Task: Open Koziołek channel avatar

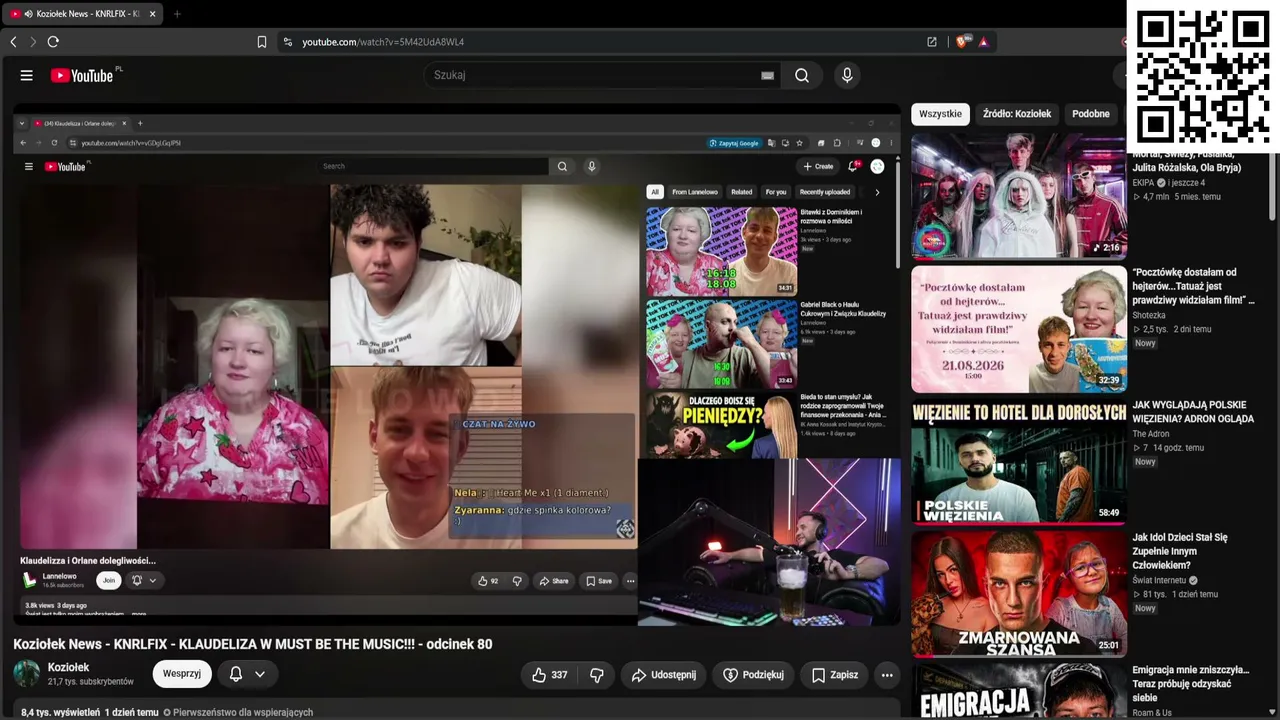Action: point(27,674)
